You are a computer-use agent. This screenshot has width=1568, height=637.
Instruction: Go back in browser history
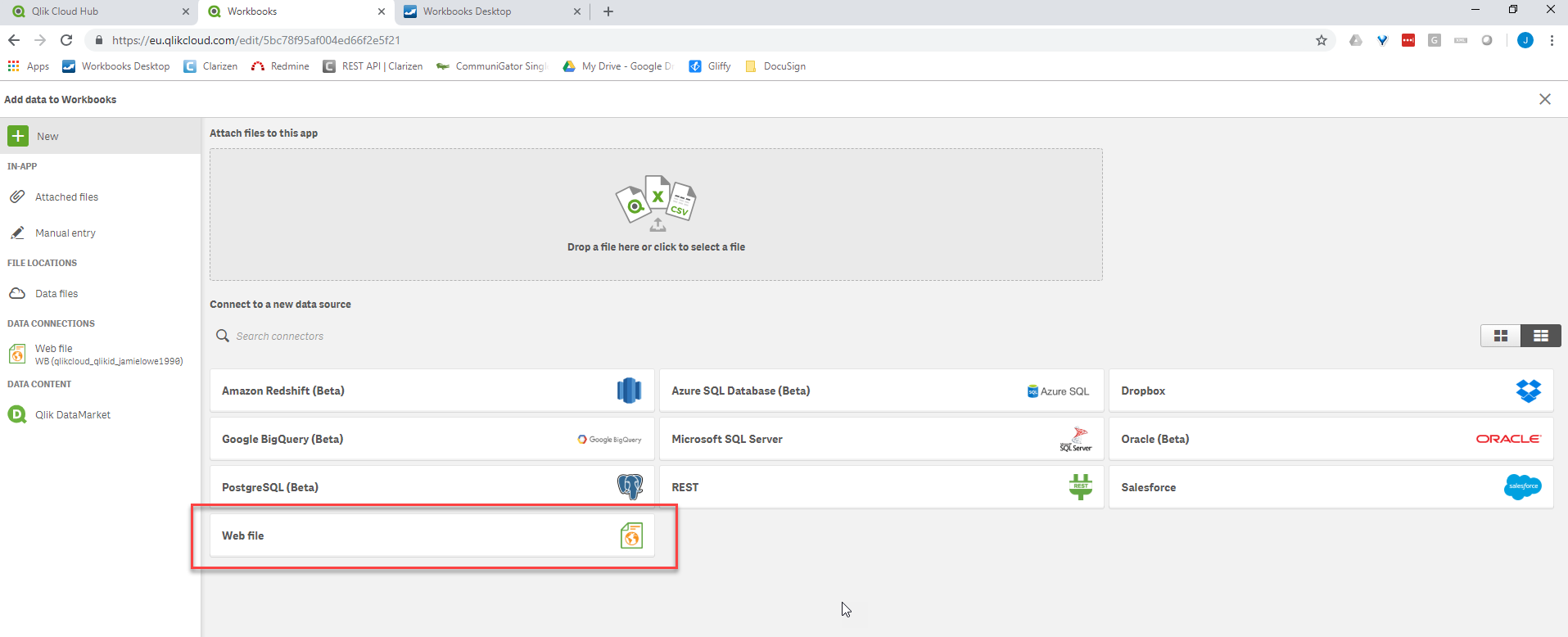pos(14,40)
